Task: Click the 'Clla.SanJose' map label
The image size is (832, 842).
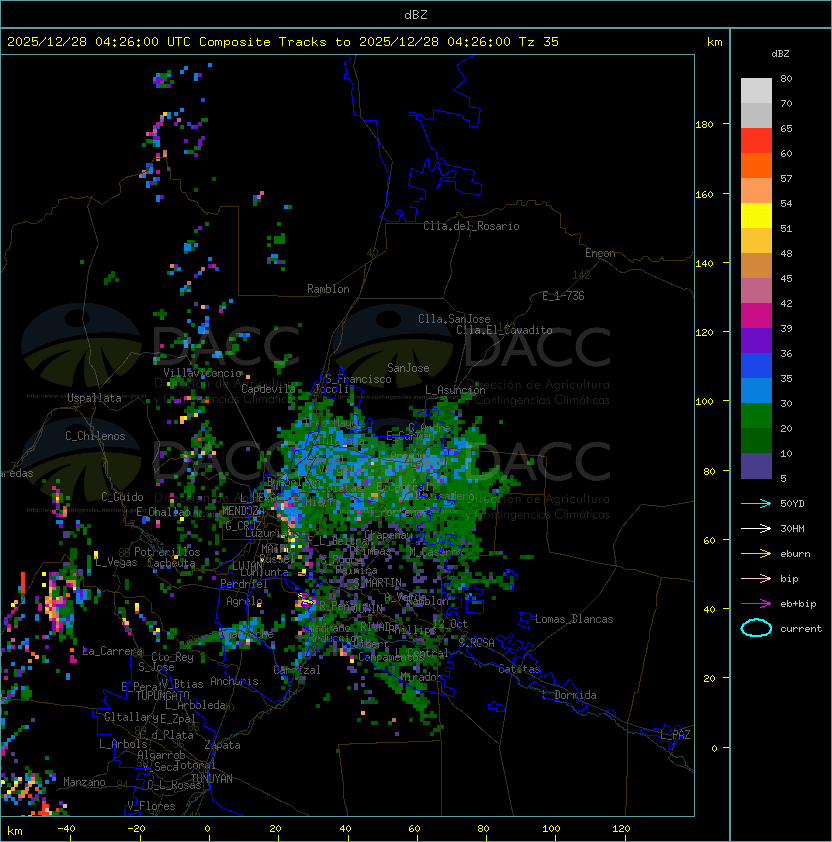Action: (x=454, y=319)
